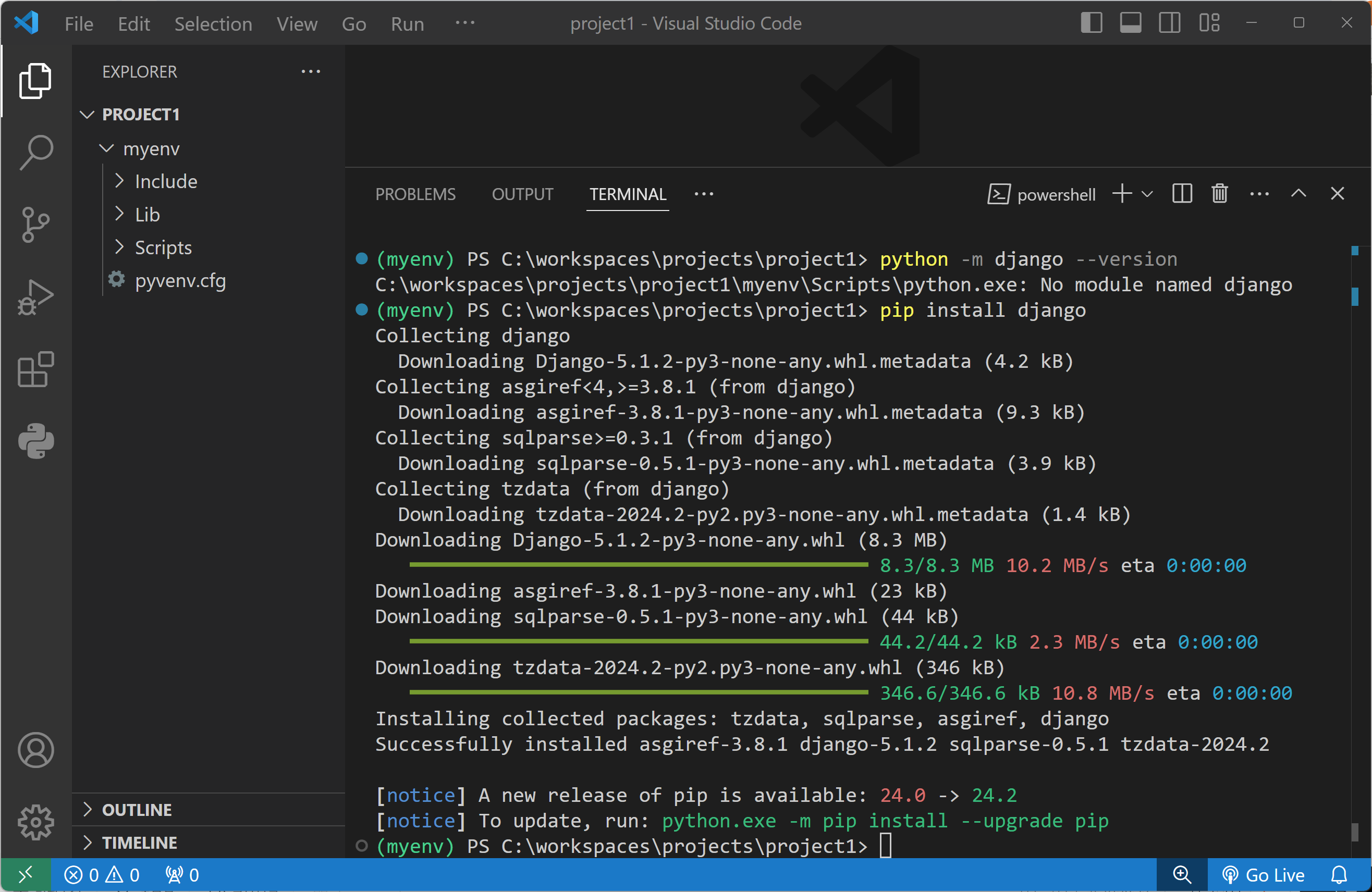The image size is (1372, 892).
Task: Toggle the bottom panel layout button
Action: point(1130,23)
